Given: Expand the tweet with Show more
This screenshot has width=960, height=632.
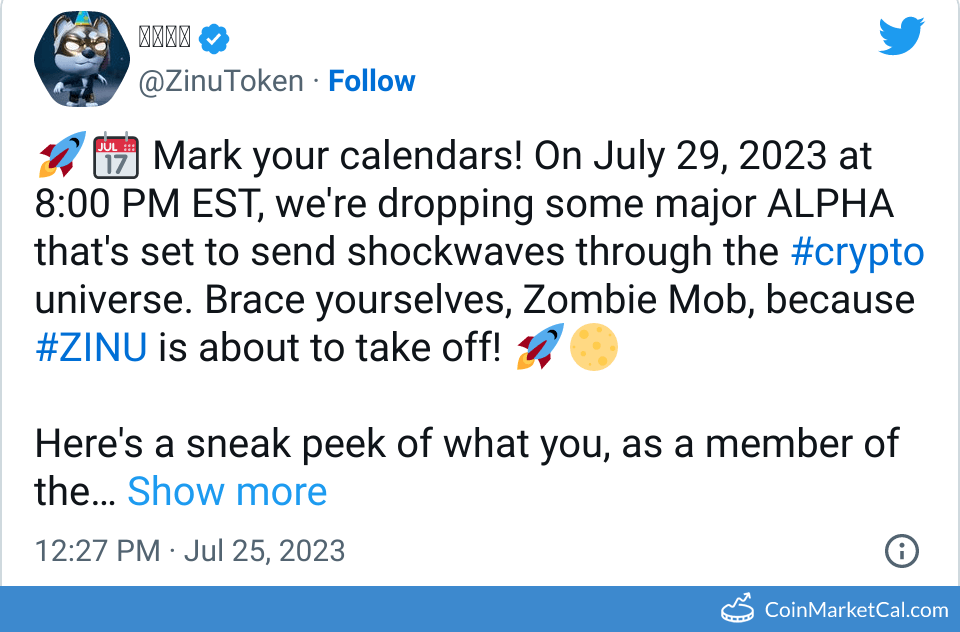Looking at the screenshot, I should (x=227, y=491).
